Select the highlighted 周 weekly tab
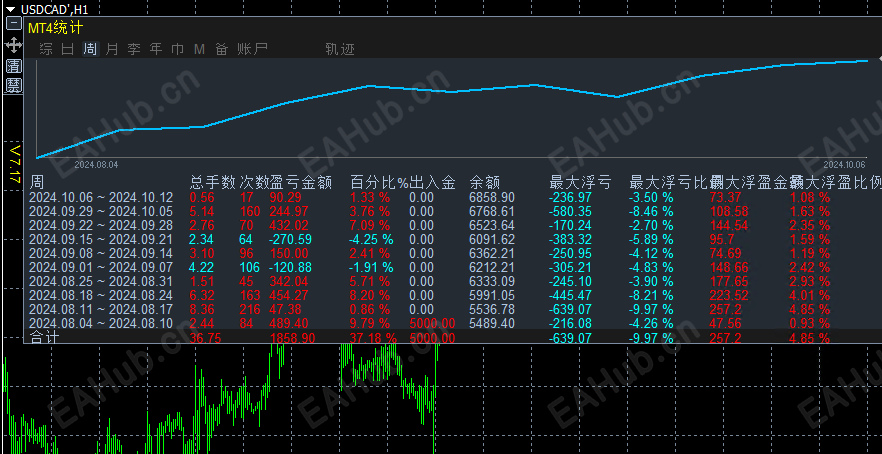882x454 pixels. (x=90, y=49)
